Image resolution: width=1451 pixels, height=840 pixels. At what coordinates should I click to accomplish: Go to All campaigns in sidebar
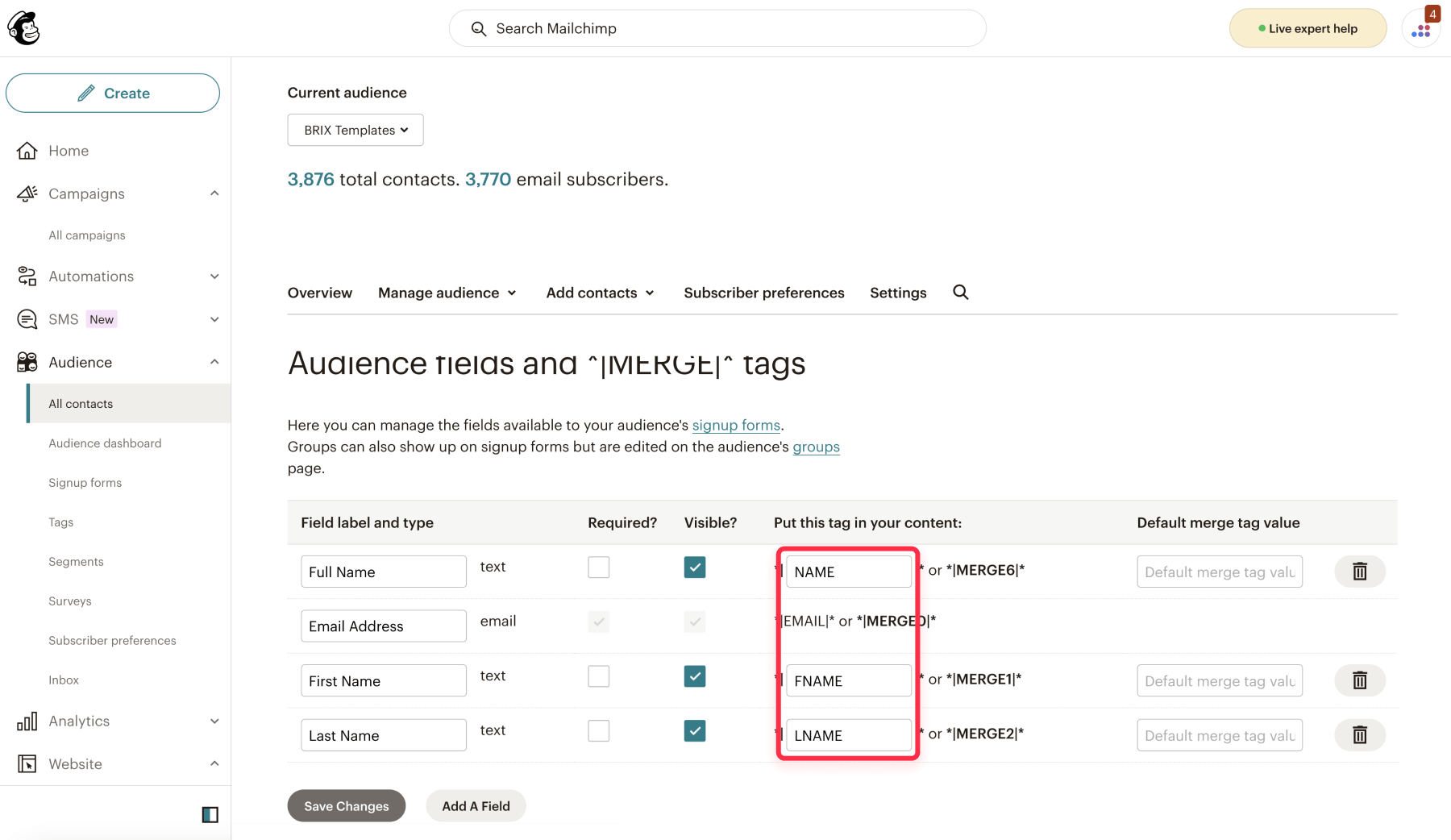click(87, 235)
